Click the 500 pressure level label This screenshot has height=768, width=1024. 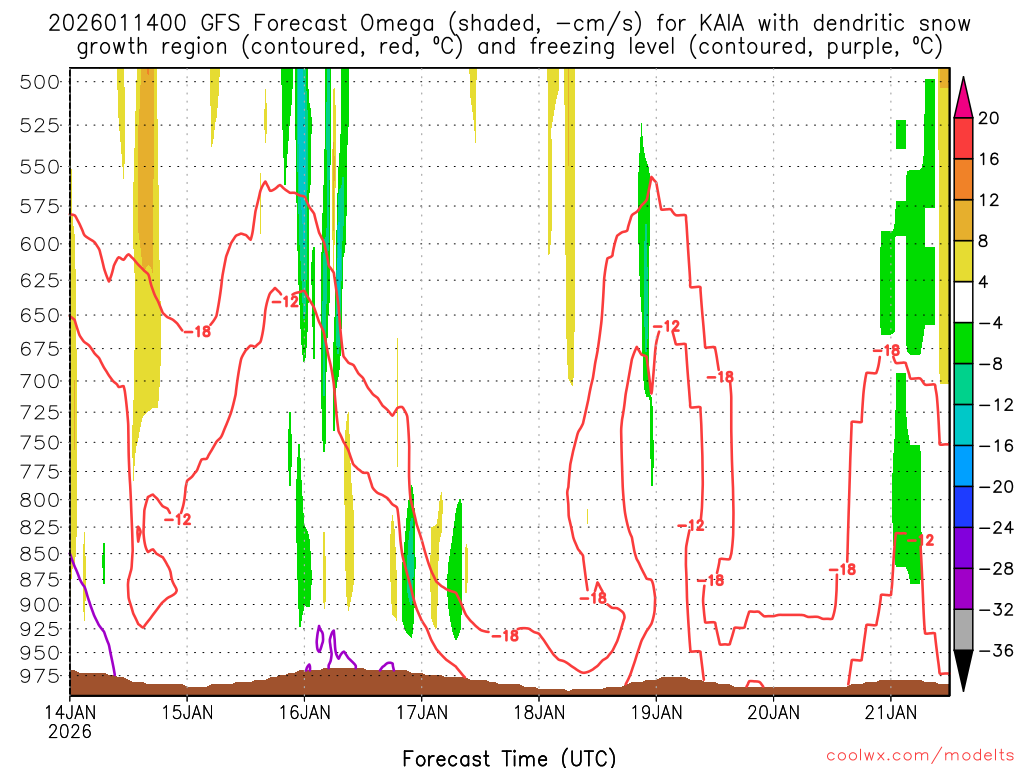(40, 82)
